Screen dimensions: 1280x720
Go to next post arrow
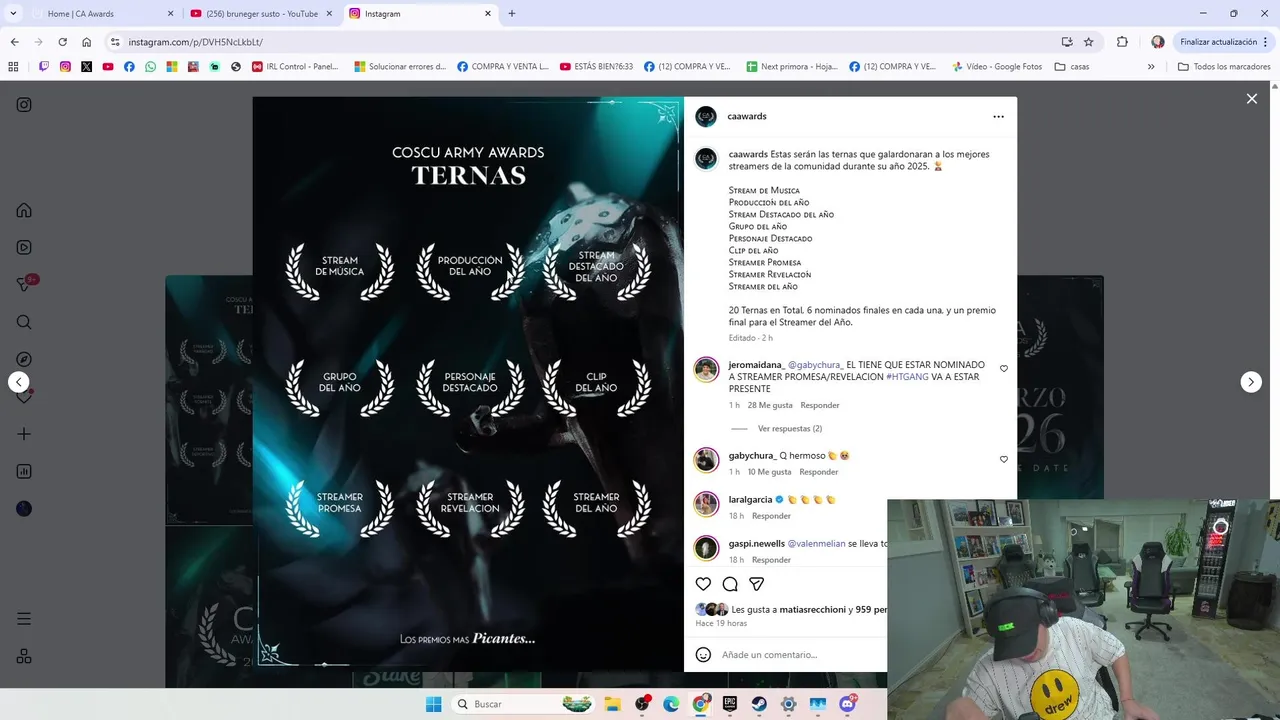pyautogui.click(x=1251, y=382)
